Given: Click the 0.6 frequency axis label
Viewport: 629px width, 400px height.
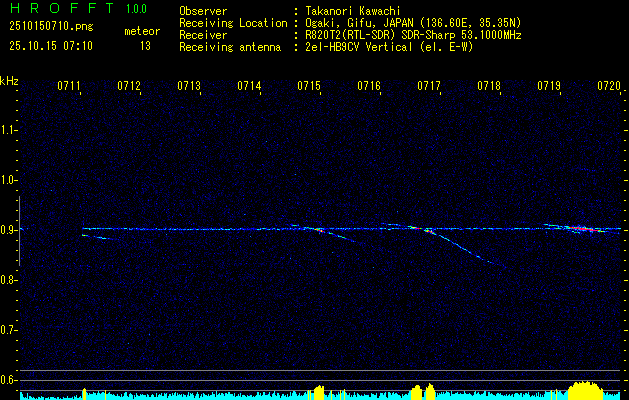Looking at the screenshot, I should 9,379.
